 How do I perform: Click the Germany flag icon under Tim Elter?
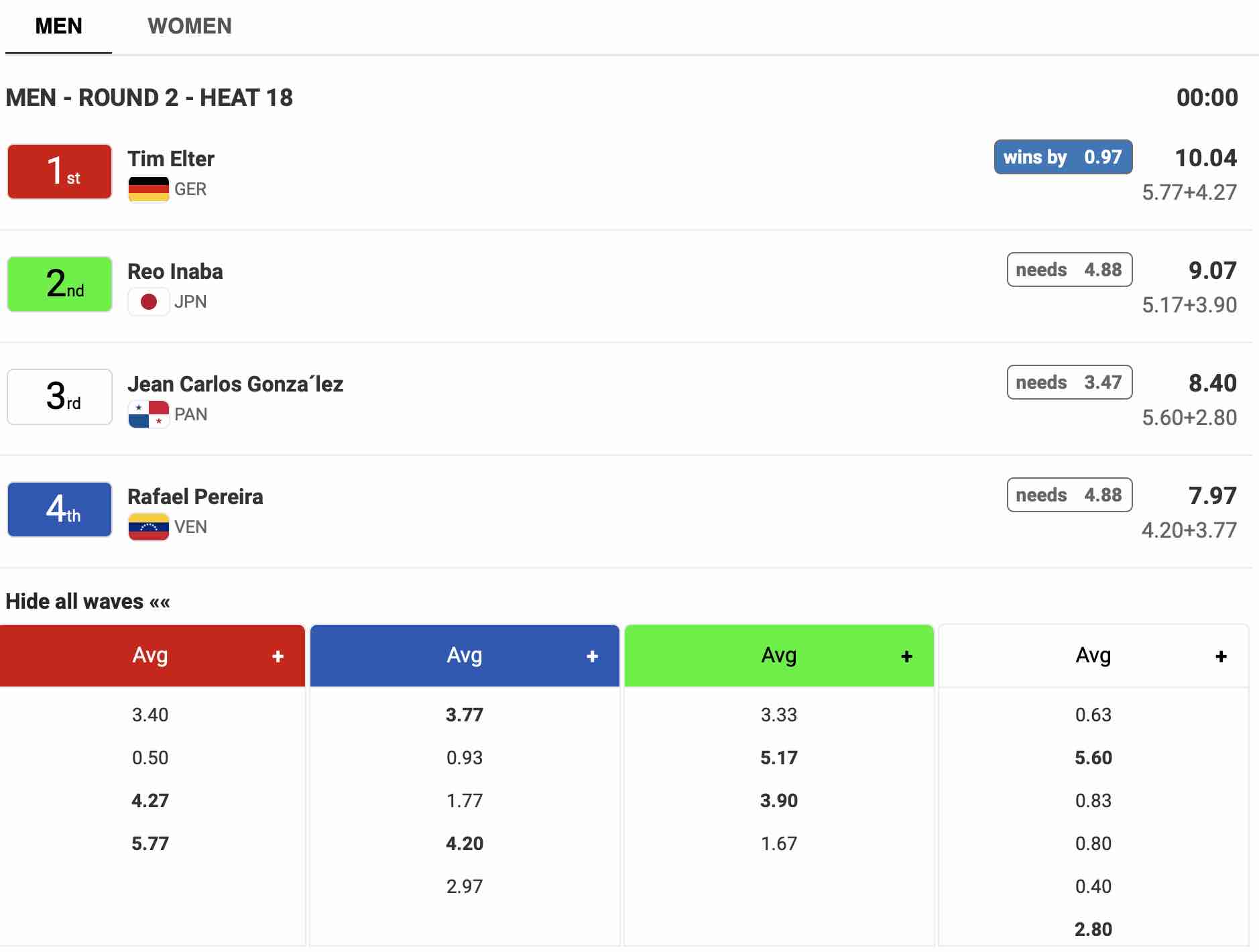(148, 189)
